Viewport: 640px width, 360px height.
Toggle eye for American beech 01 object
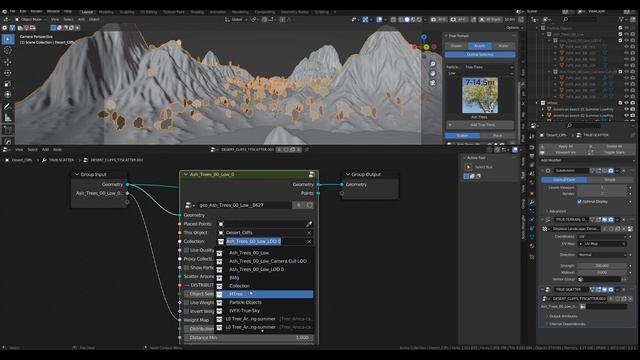626,109
